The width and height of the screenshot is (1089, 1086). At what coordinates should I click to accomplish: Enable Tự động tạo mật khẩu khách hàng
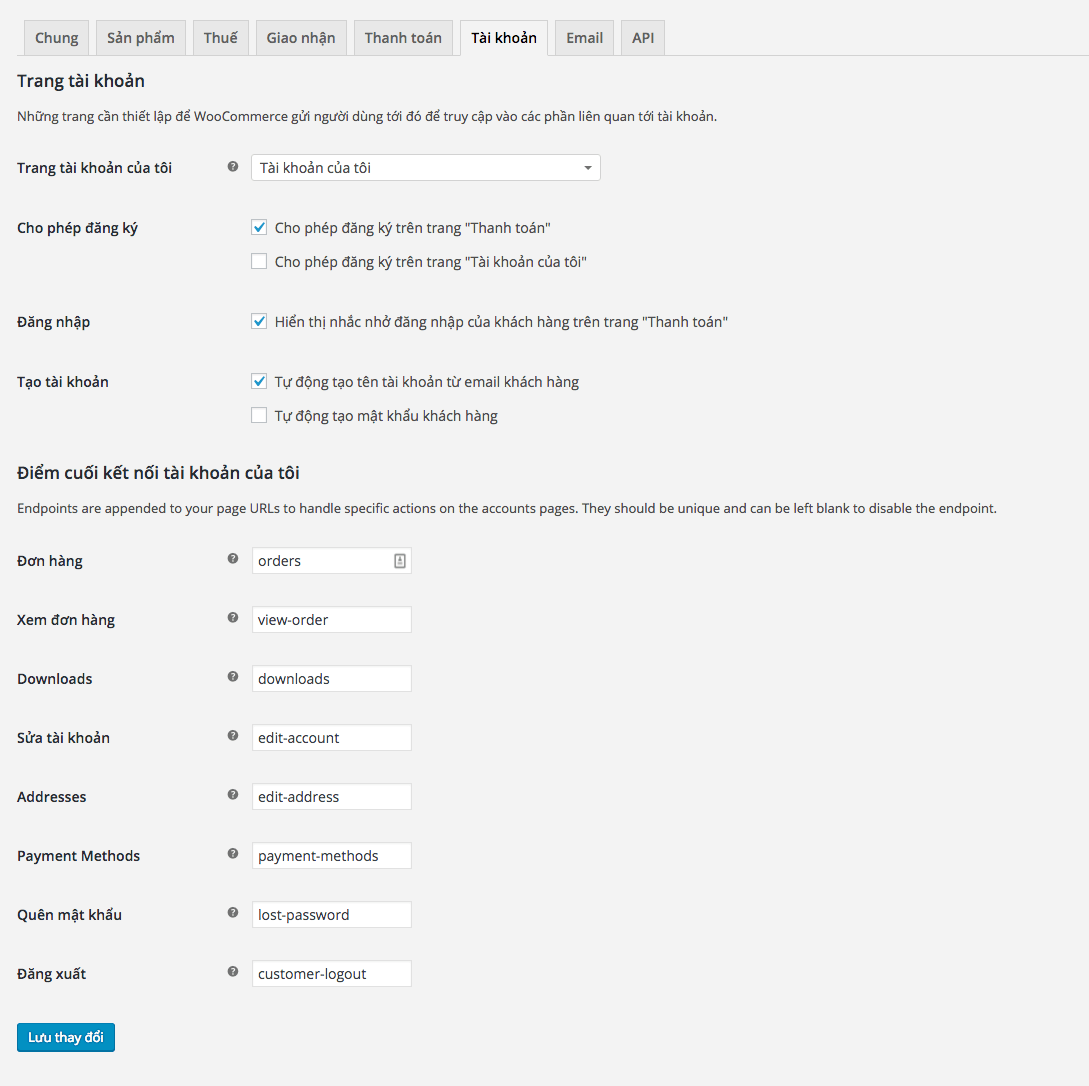click(259, 415)
